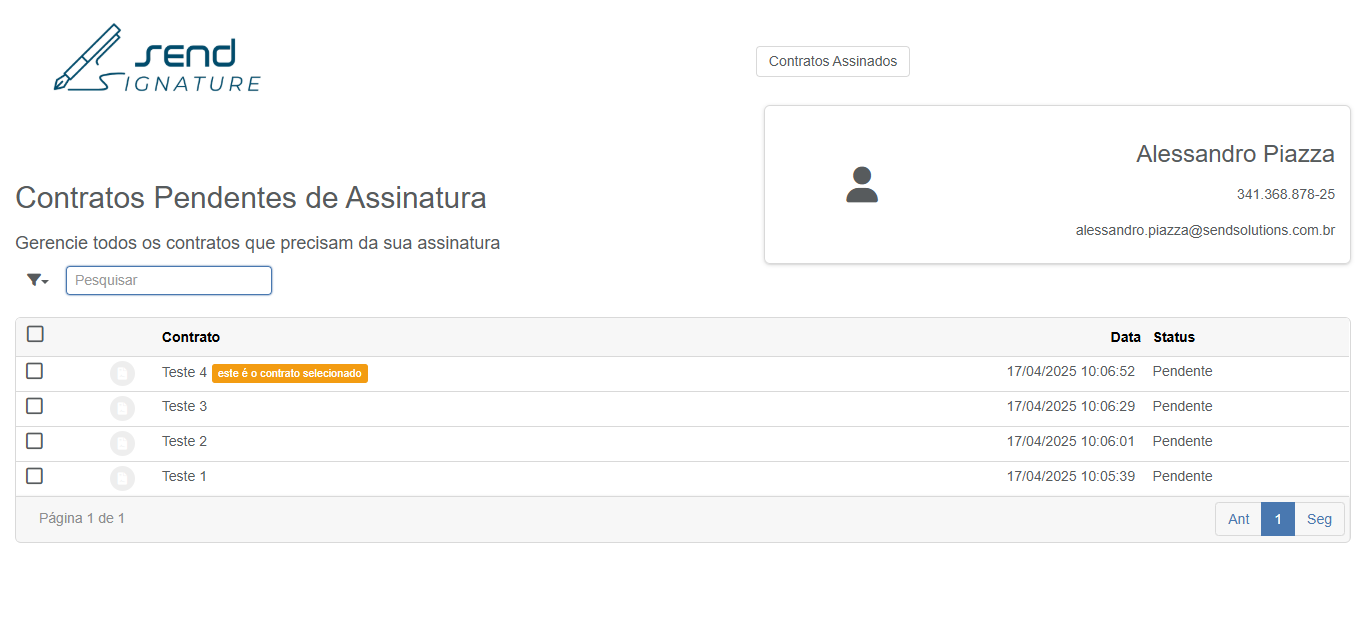
Task: Click the document icon for Teste 1
Action: [122, 478]
